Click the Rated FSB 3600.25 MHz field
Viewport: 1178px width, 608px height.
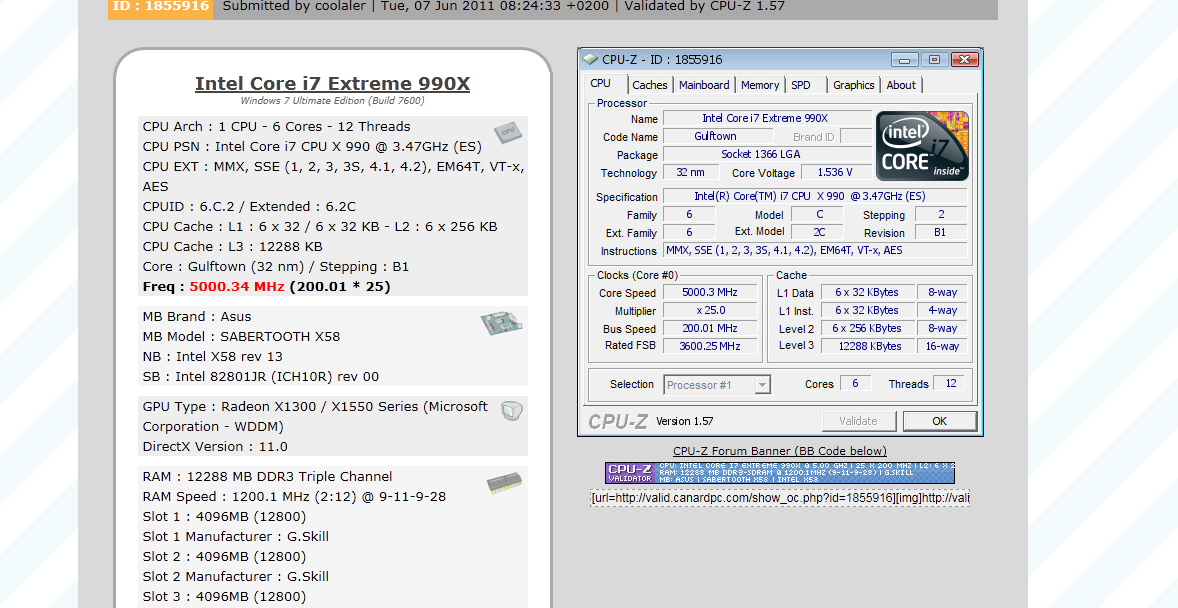click(x=709, y=346)
